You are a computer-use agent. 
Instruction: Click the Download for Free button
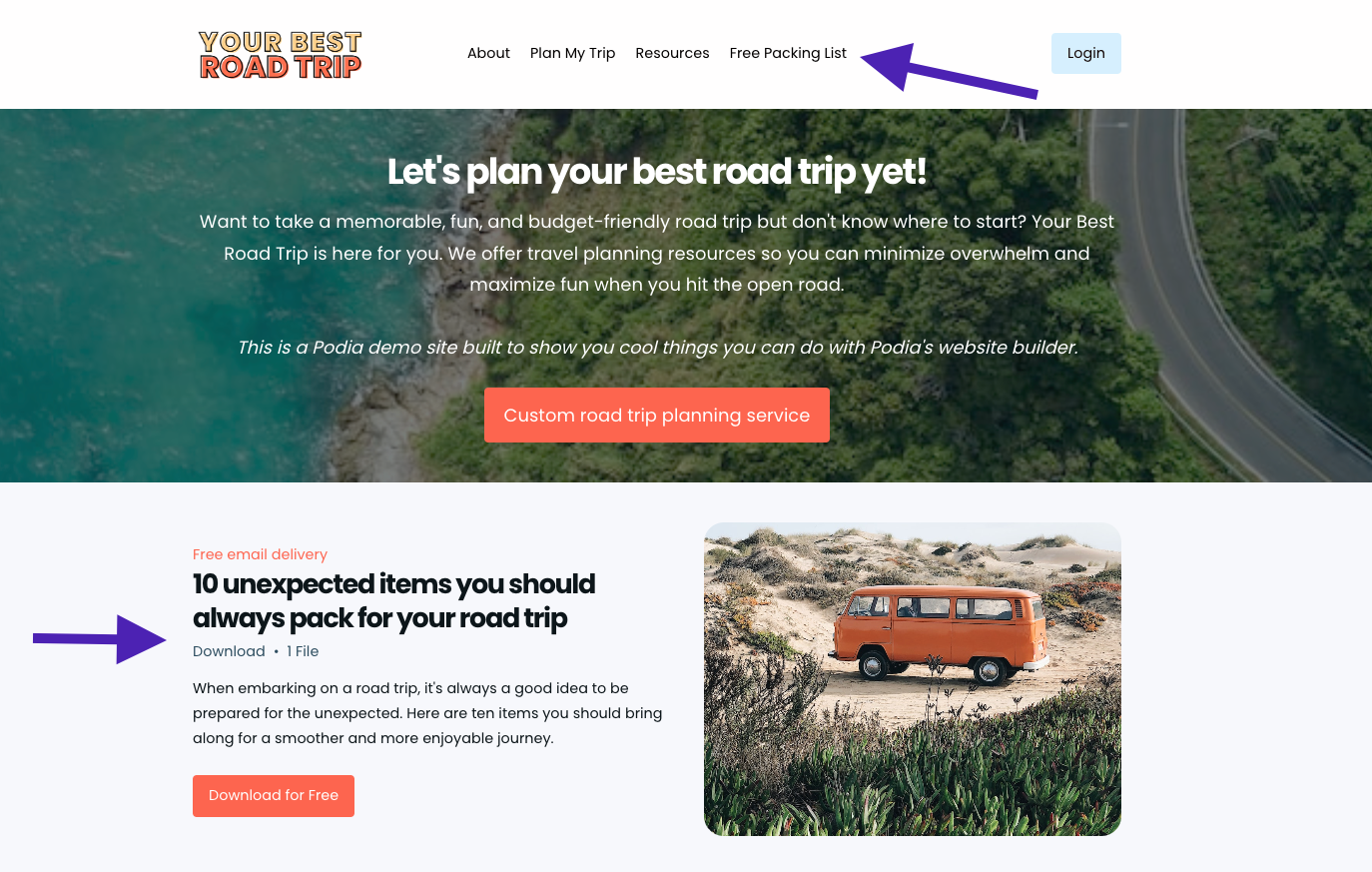(x=274, y=795)
